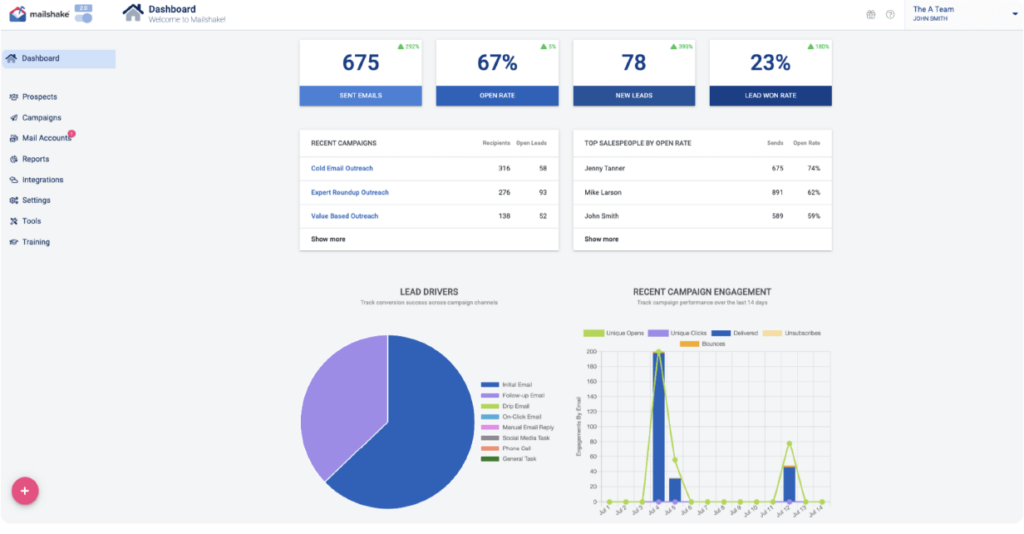Expand The A Team account dropdown

pos(1015,14)
